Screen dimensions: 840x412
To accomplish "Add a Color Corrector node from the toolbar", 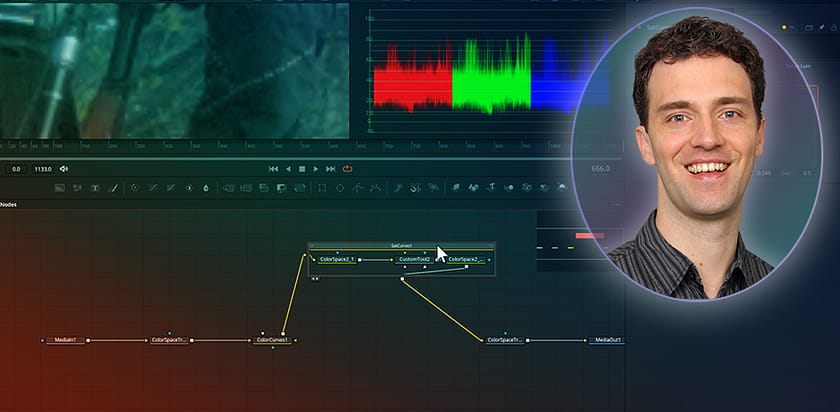I will click(134, 188).
